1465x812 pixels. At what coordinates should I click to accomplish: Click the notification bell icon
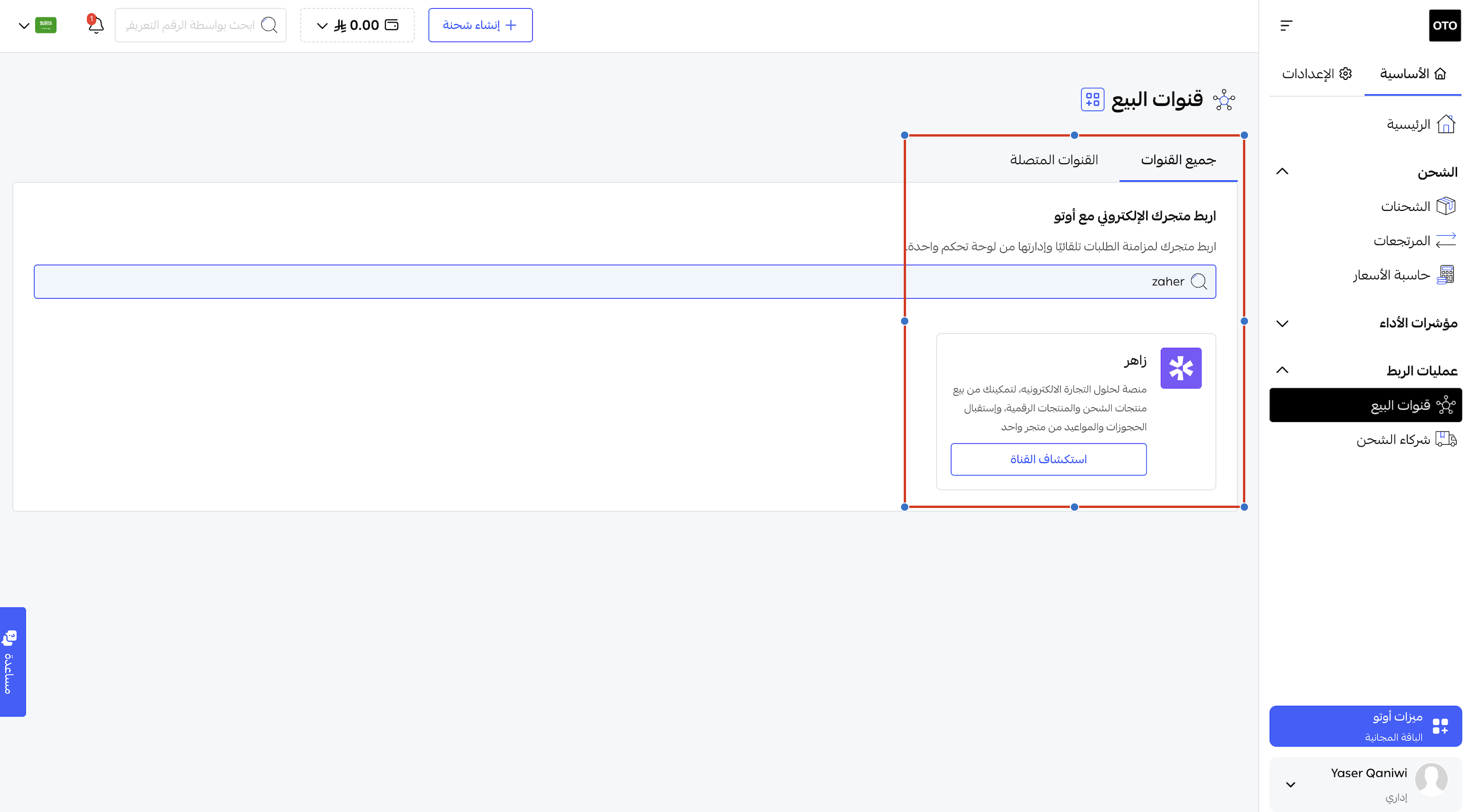coord(96,25)
